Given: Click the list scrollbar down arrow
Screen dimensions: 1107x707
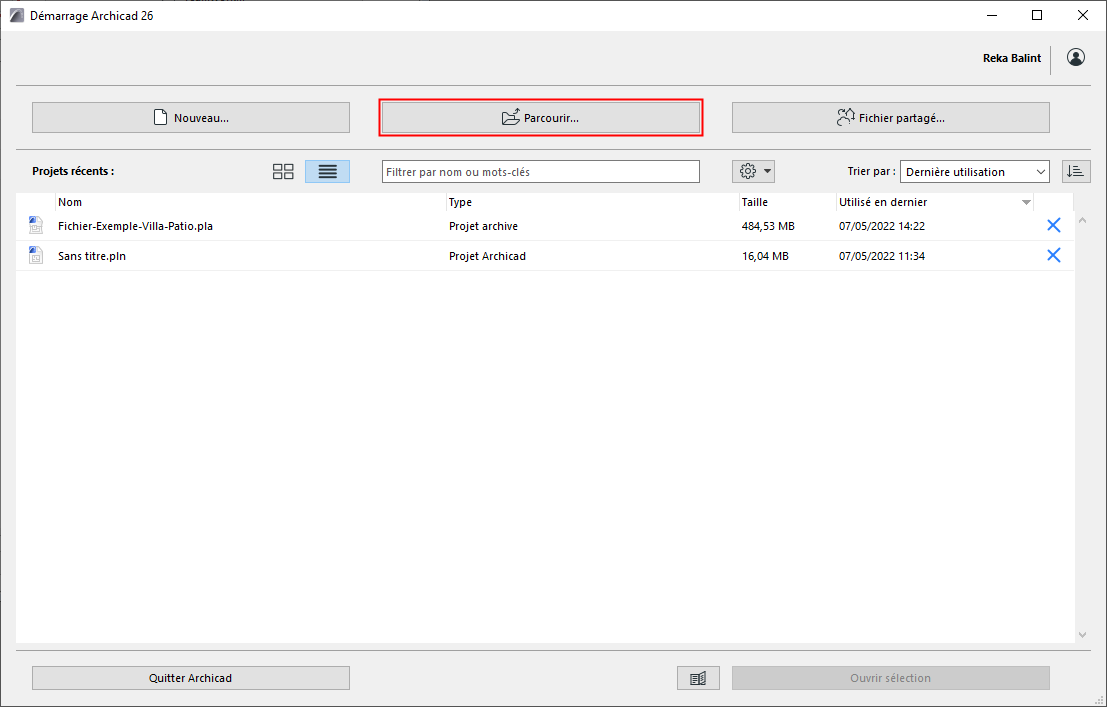Looking at the screenshot, I should click(1082, 635).
